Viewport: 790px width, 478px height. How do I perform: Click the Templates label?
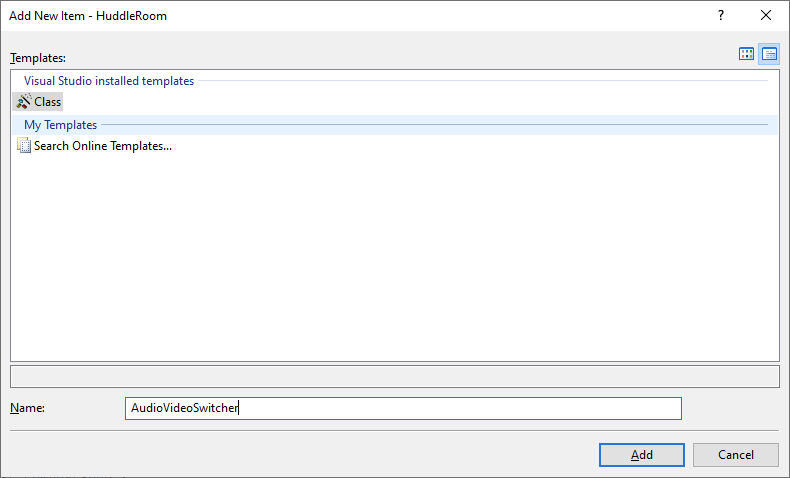coord(37,58)
